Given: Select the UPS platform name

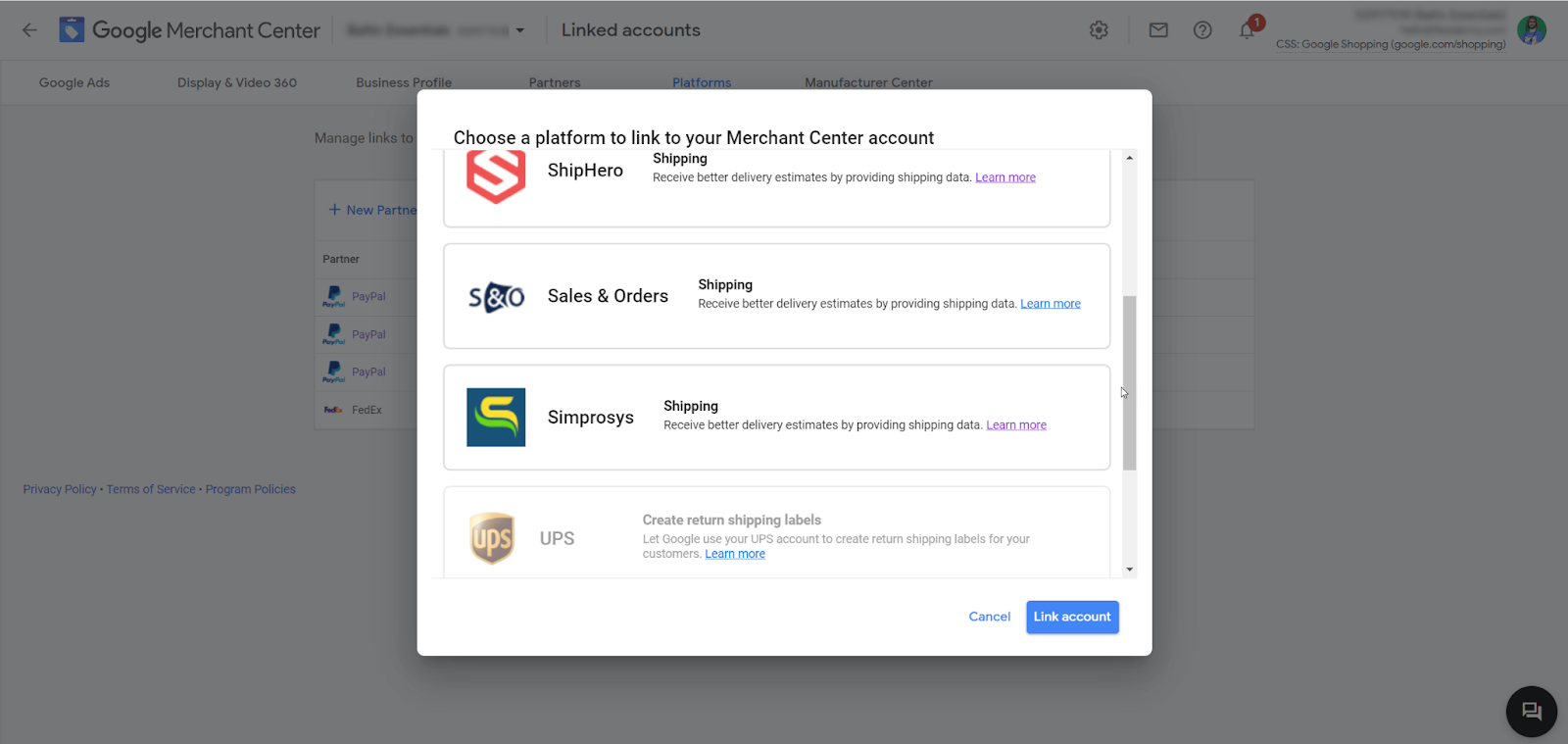Looking at the screenshot, I should pos(557,538).
